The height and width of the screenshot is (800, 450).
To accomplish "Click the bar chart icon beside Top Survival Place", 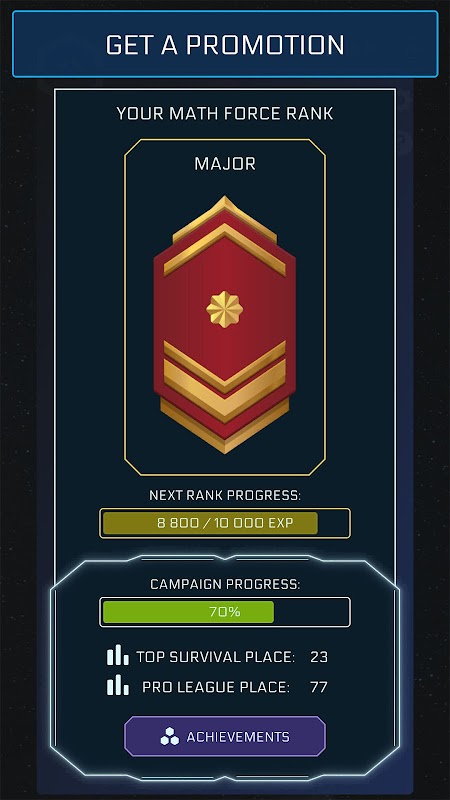I will [118, 655].
